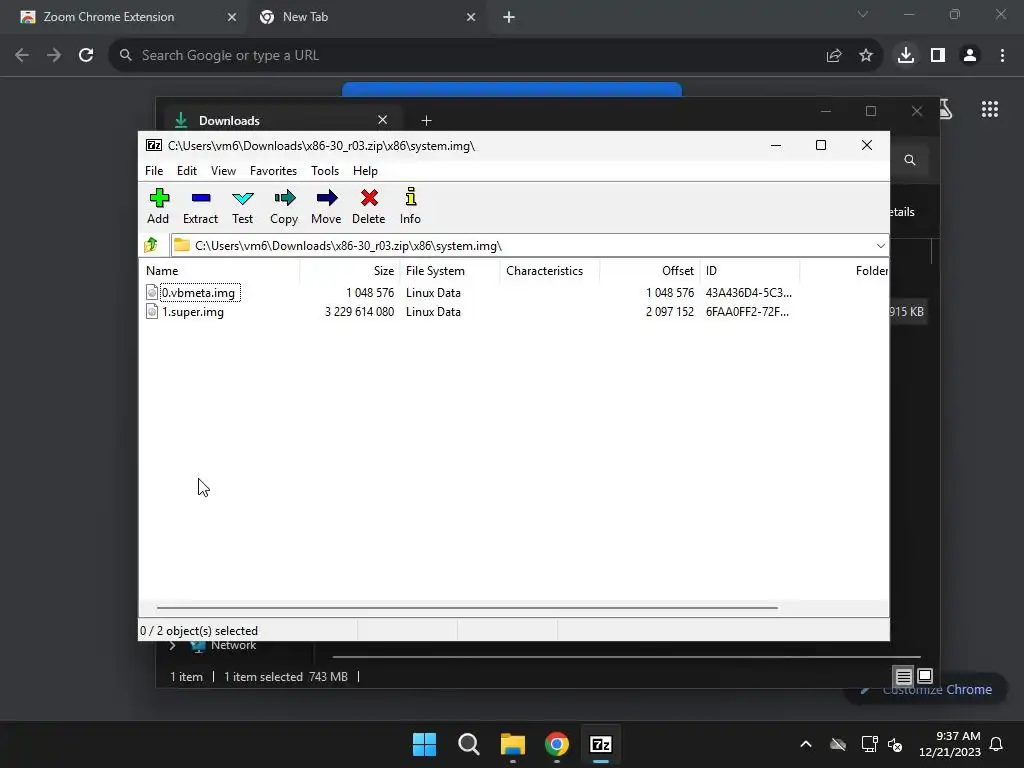Sort by ID column header
Image resolution: width=1024 pixels, height=768 pixels.
click(750, 270)
